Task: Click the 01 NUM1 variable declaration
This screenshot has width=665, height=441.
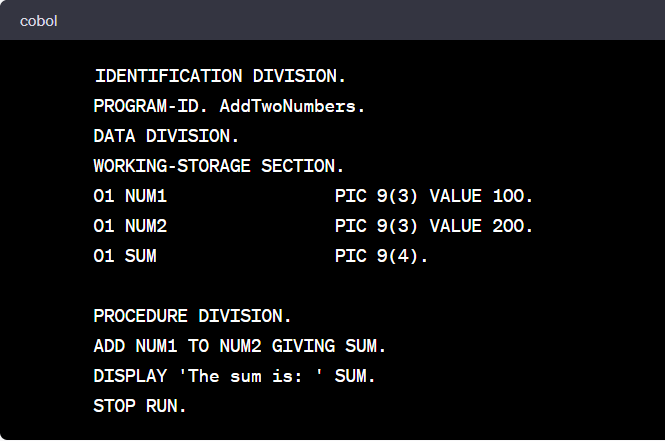Action: click(130, 196)
